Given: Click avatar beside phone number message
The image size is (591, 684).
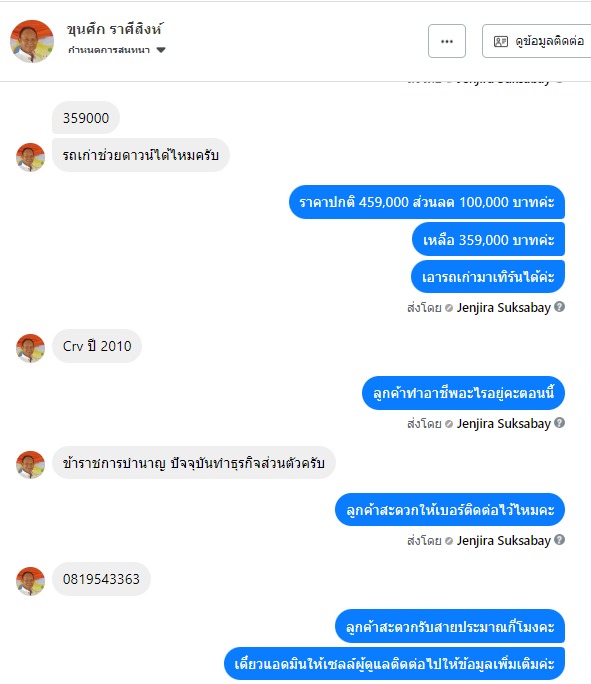Looking at the screenshot, I should pos(31,581).
